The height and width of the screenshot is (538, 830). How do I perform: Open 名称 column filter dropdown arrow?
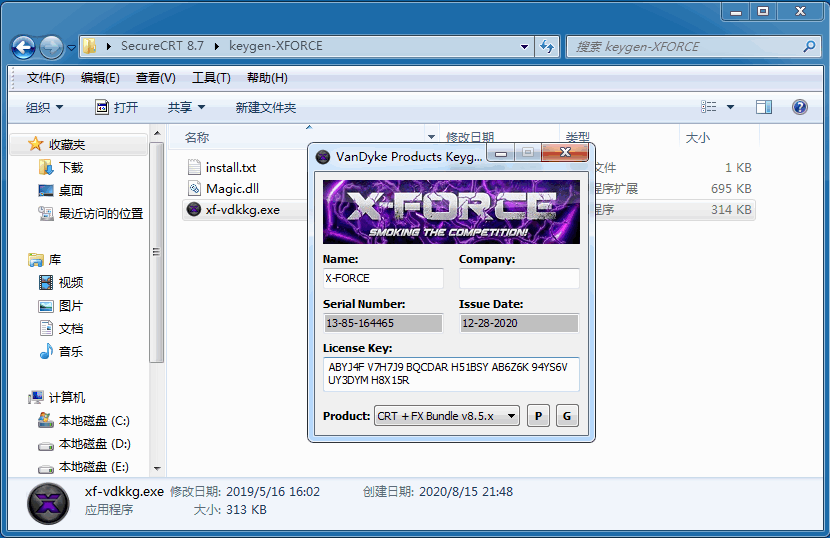click(x=431, y=137)
